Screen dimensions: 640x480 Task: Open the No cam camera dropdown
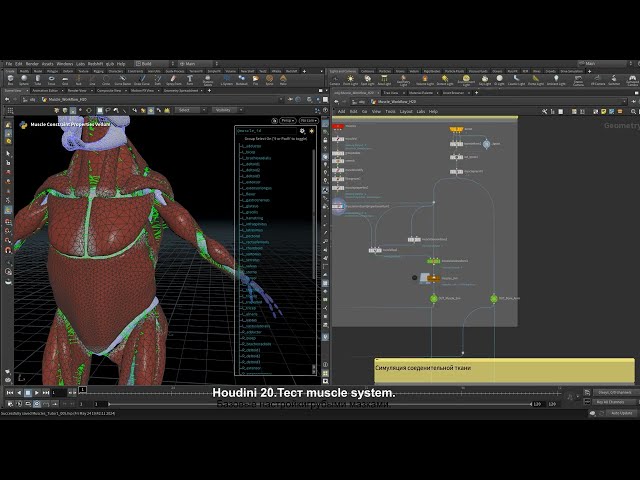click(308, 120)
